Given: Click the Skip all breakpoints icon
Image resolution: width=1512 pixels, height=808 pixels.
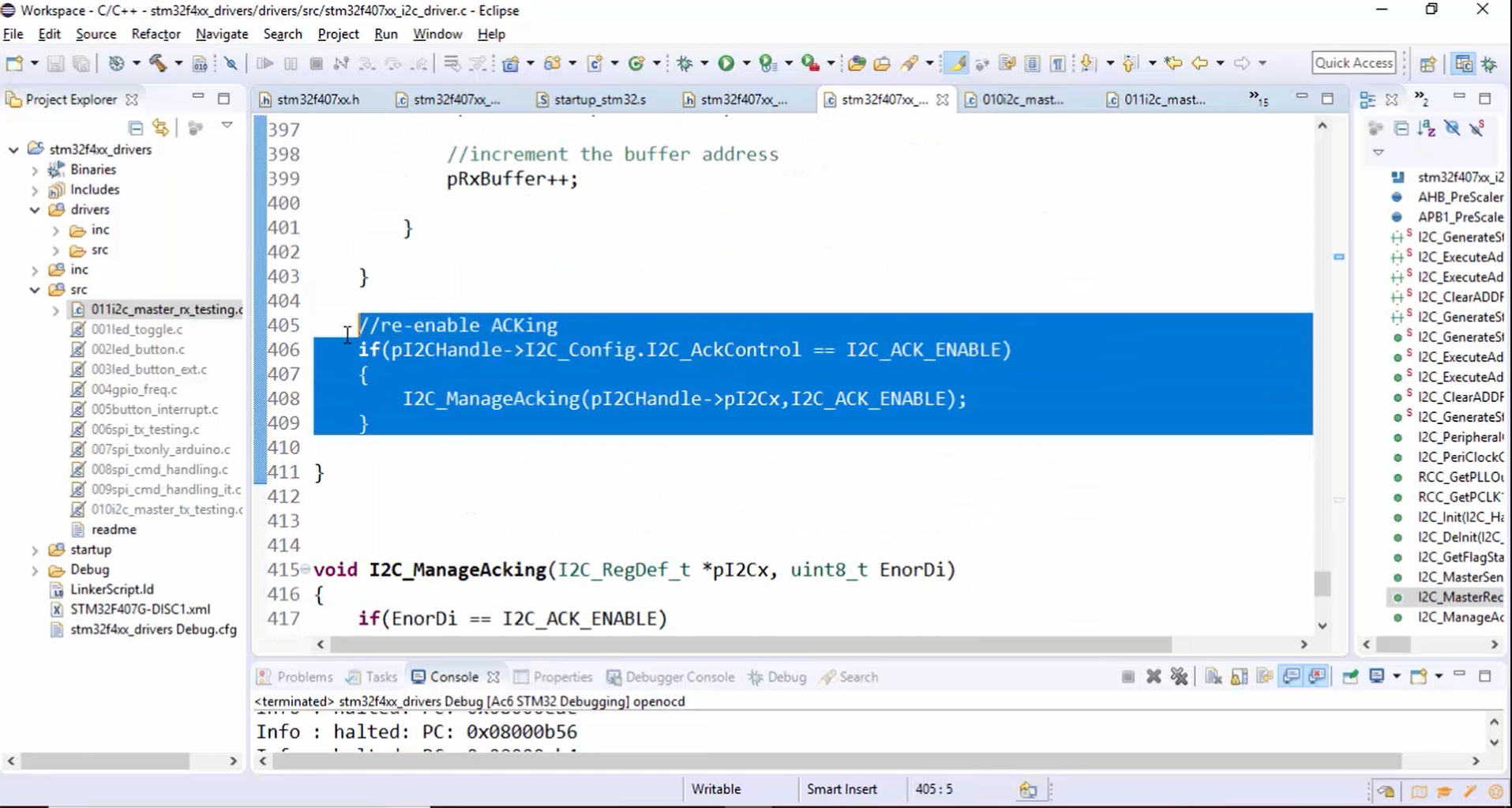Looking at the screenshot, I should coord(231,63).
